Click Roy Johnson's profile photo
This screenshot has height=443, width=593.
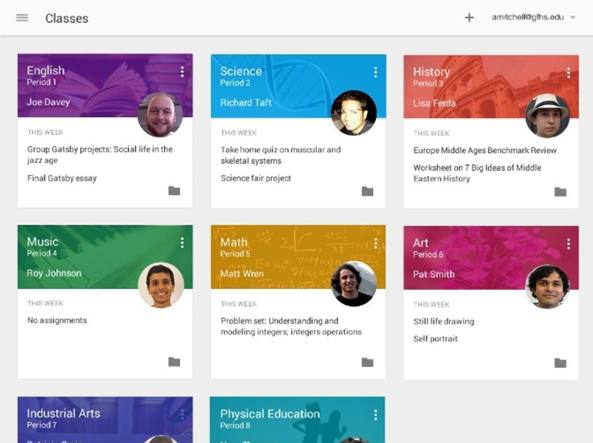pyautogui.click(x=161, y=285)
